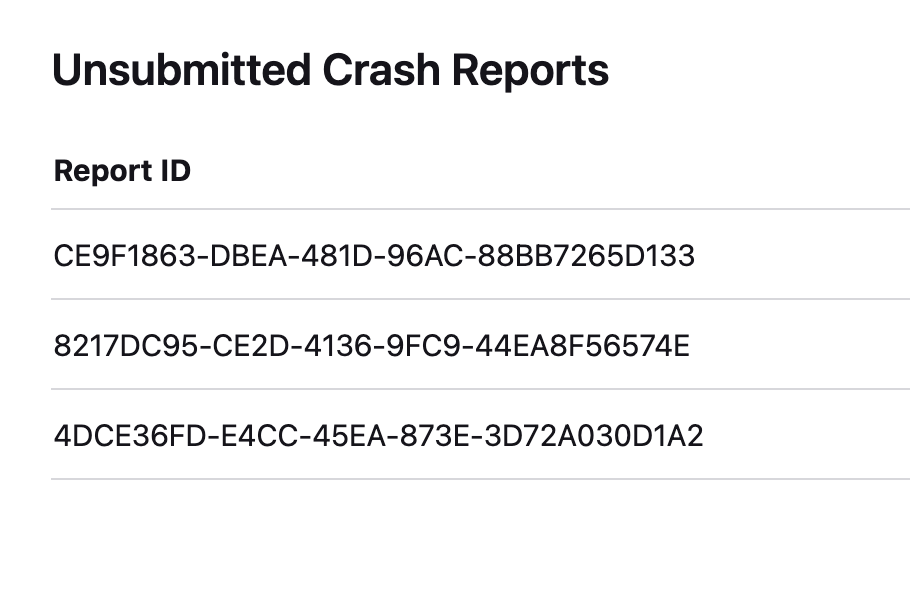Click the DBEA segment in first row
This screenshot has width=910, height=596.
(x=248, y=256)
